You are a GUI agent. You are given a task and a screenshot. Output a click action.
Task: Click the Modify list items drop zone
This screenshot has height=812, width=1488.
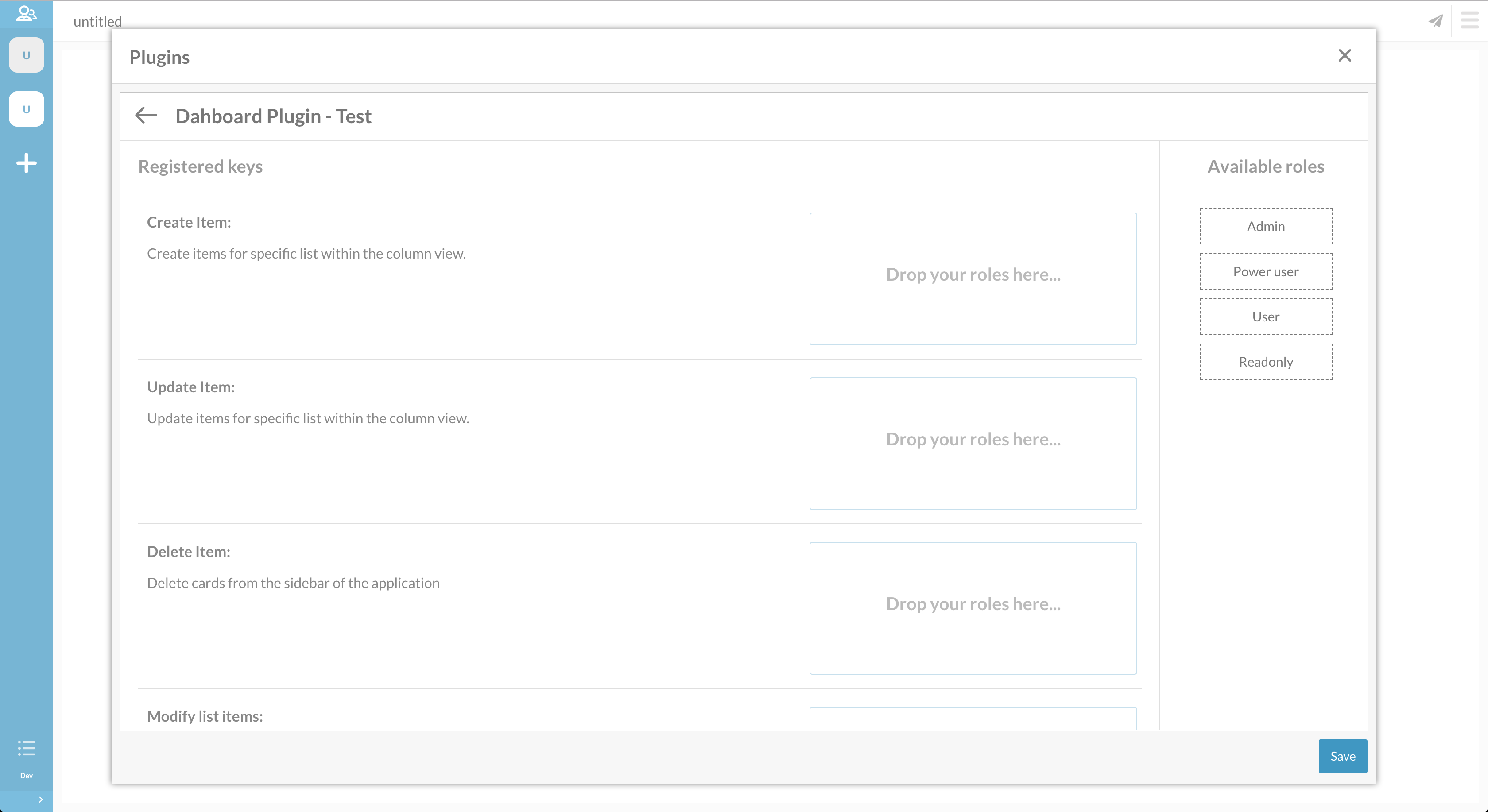973,719
